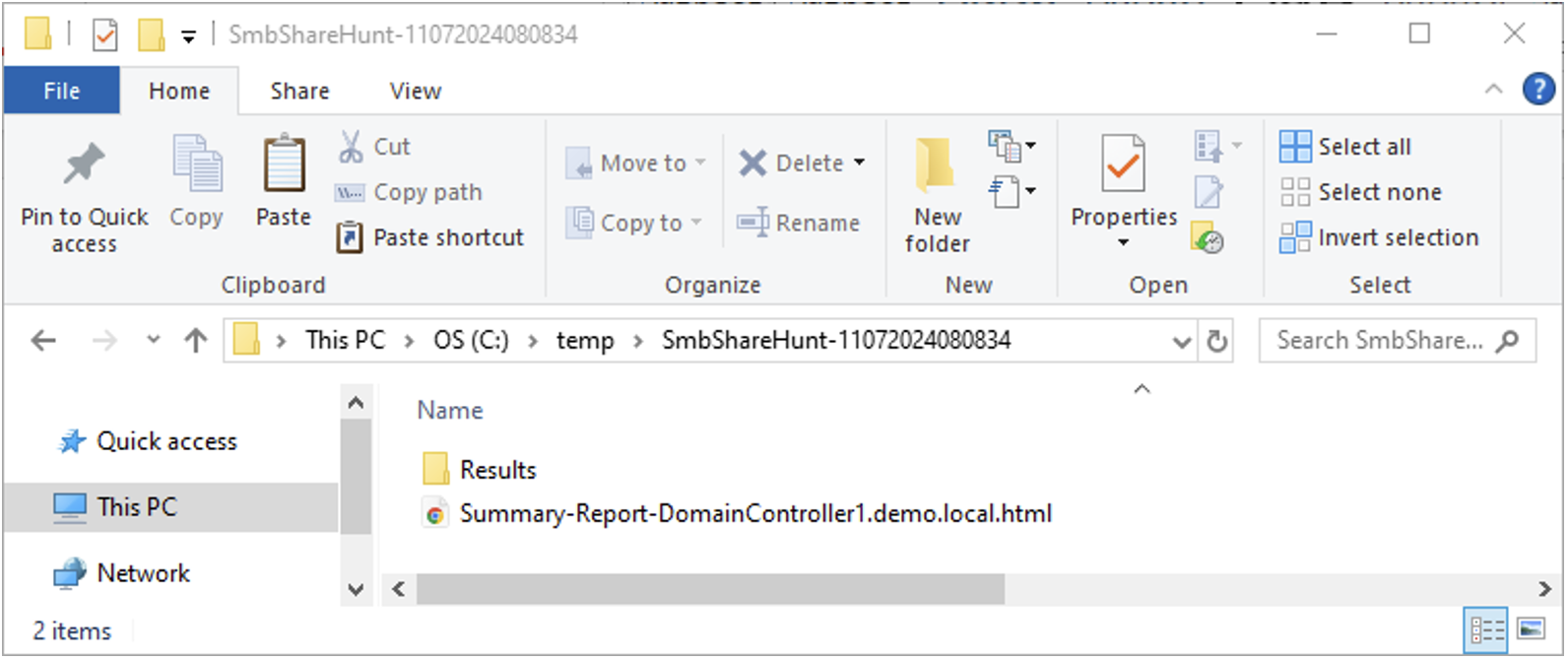The image size is (1568, 660).
Task: Create a New folder
Action: pyautogui.click(x=937, y=194)
